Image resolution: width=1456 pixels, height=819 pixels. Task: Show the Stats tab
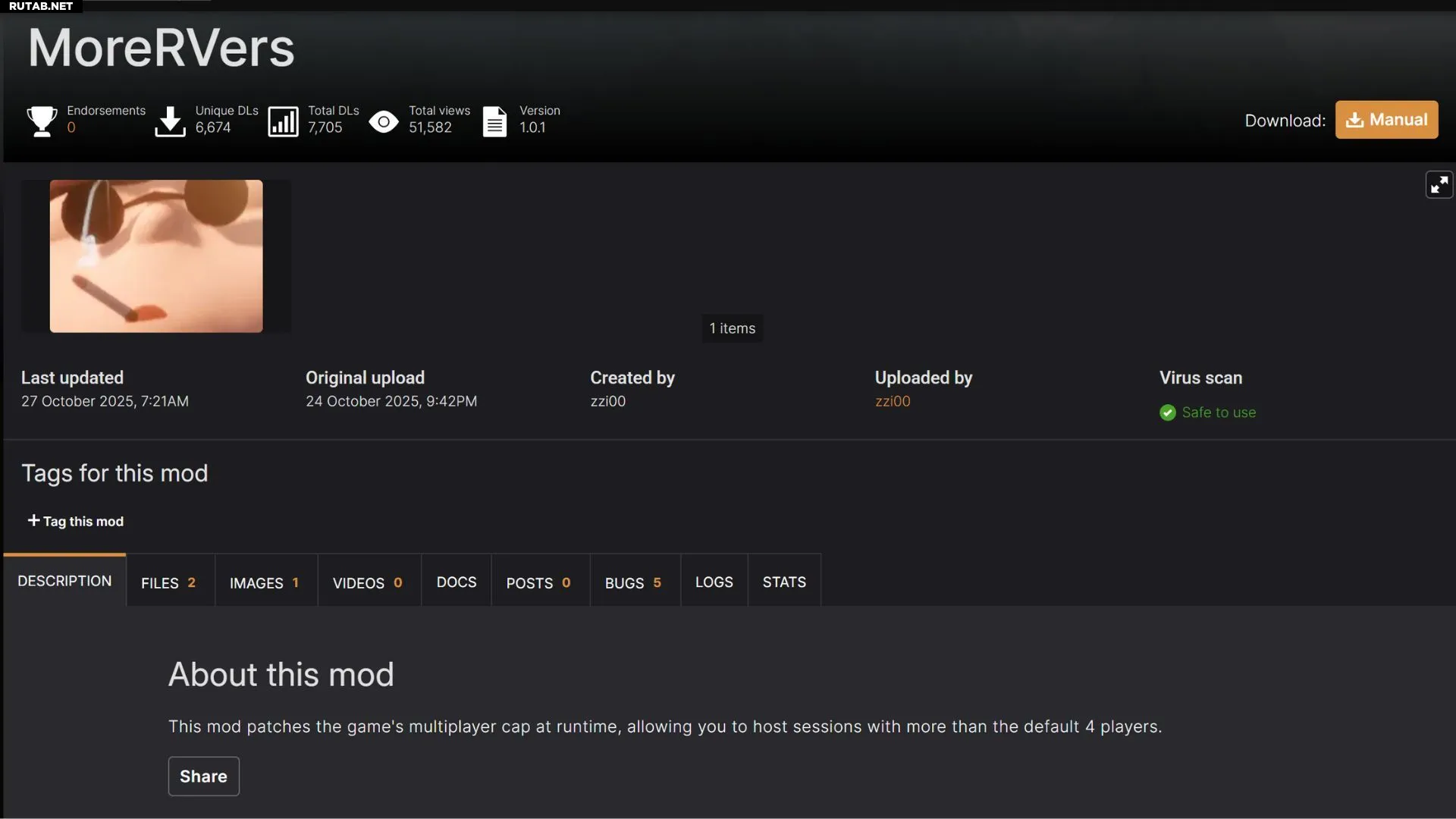(x=783, y=582)
